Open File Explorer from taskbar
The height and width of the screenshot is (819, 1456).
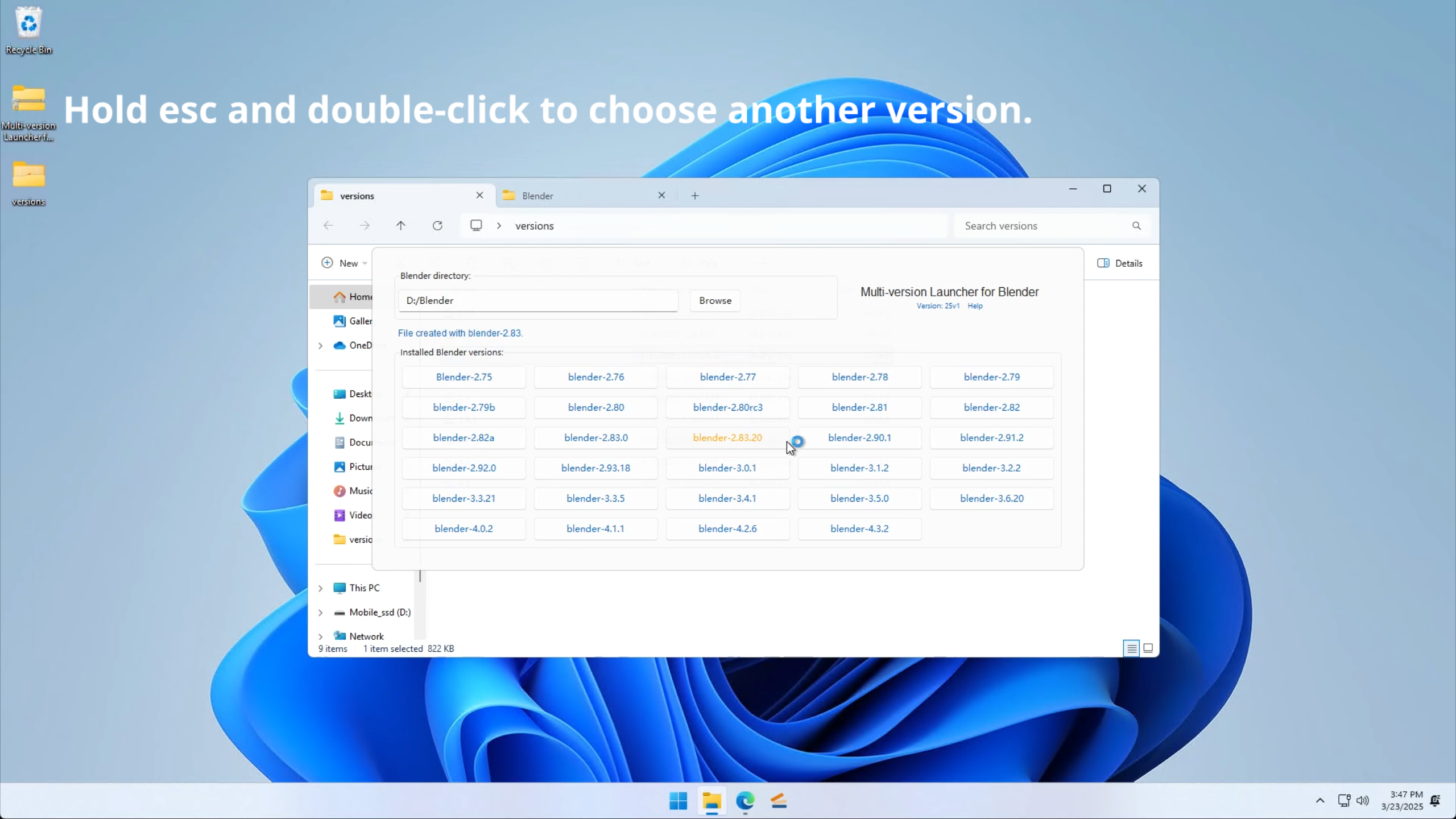(x=712, y=801)
